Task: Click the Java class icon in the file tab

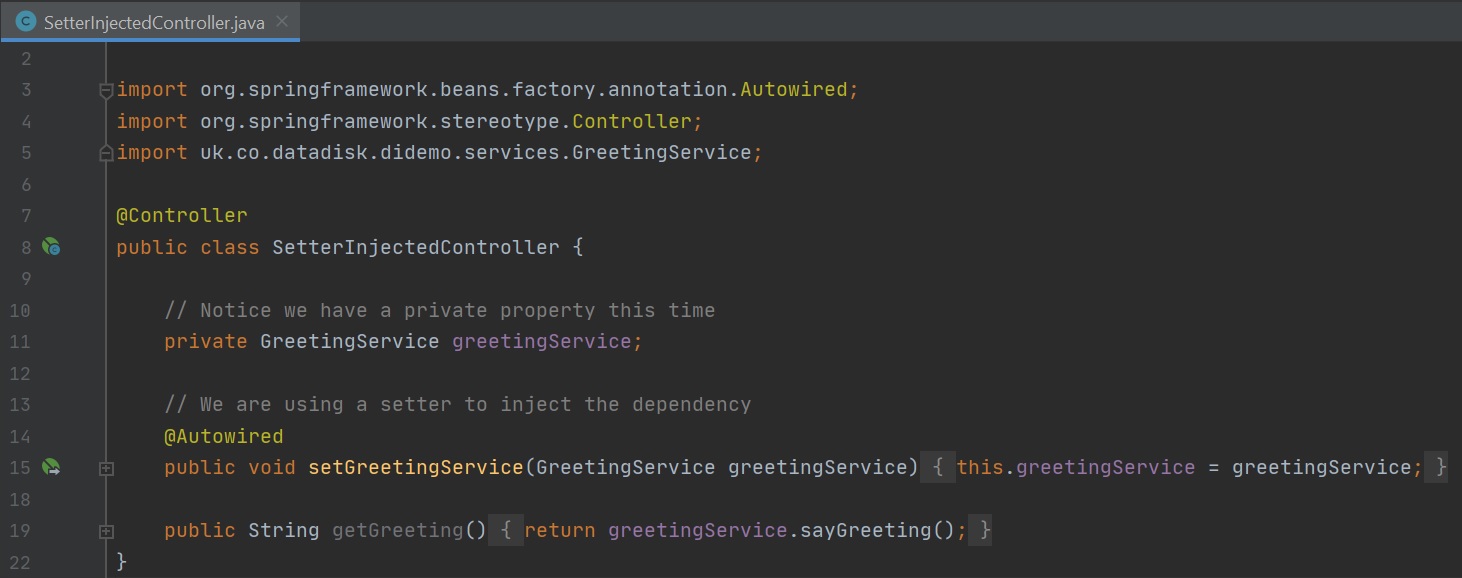Action: 26,21
